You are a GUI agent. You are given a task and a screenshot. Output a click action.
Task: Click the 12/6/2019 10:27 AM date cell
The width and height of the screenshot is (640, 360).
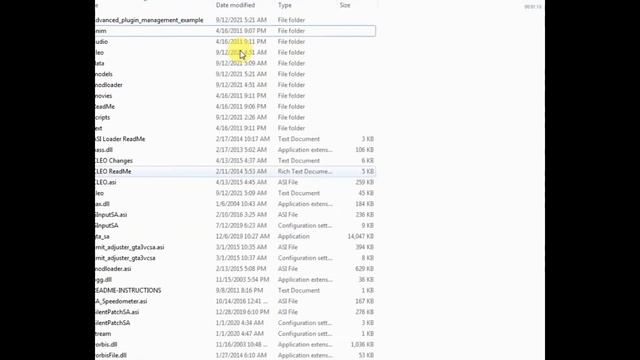242,236
